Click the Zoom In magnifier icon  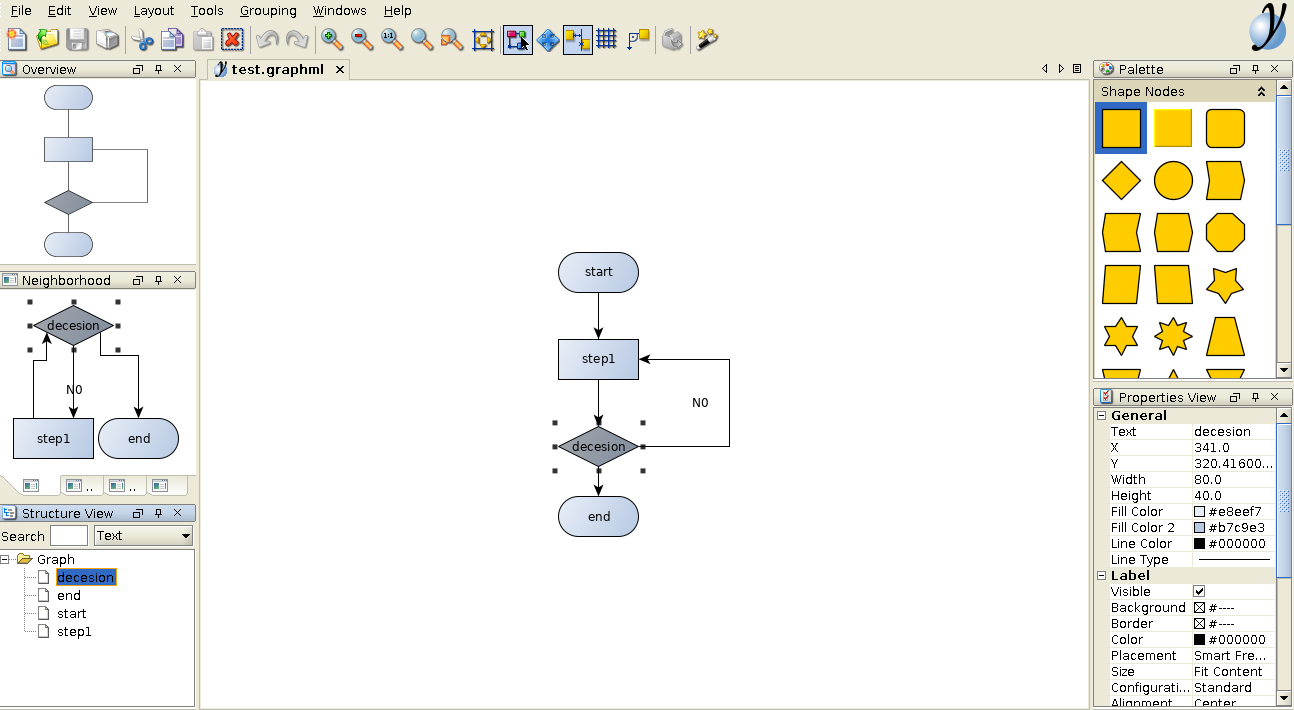click(x=332, y=39)
